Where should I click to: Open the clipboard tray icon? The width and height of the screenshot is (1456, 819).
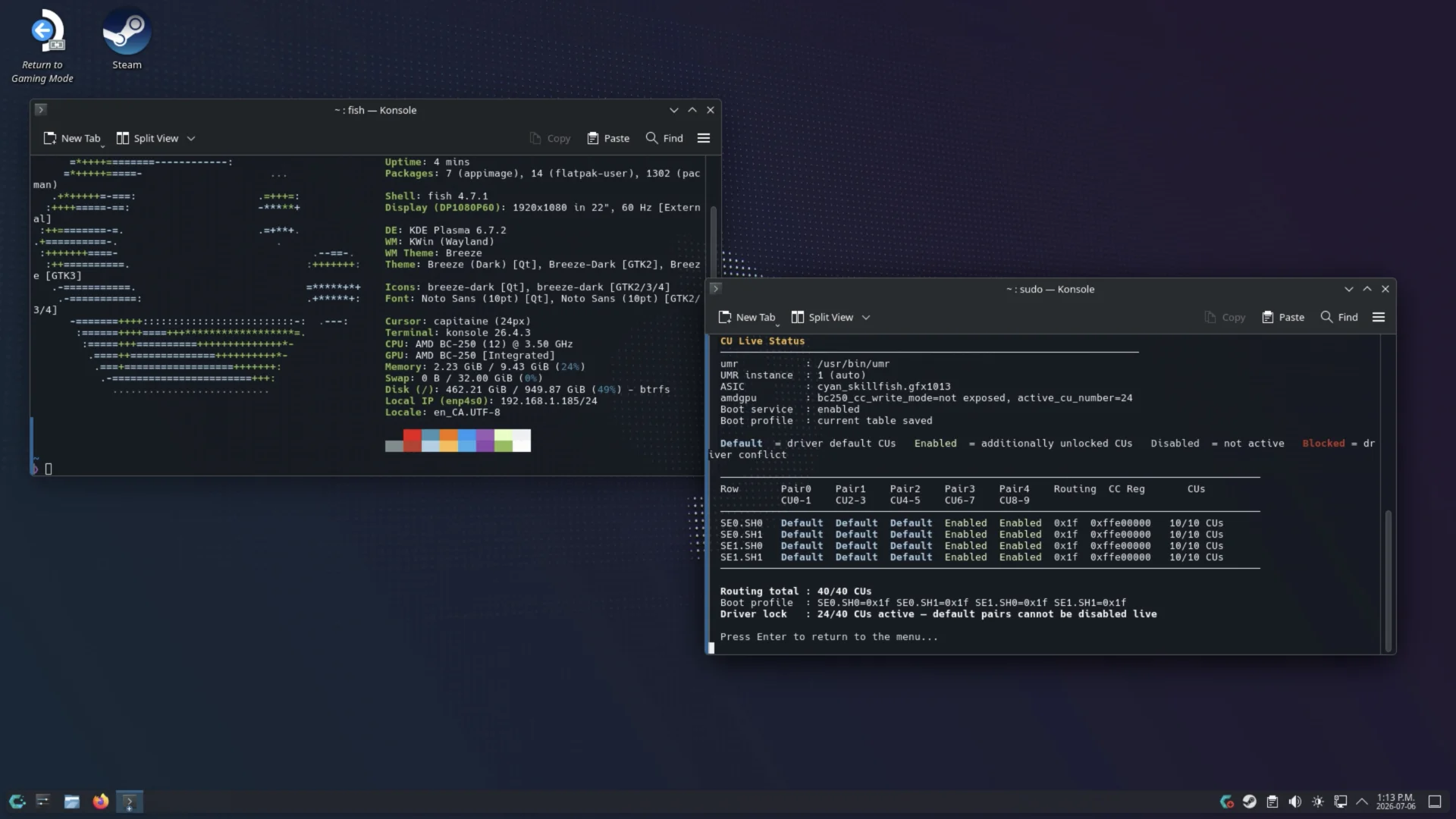coord(1272,802)
